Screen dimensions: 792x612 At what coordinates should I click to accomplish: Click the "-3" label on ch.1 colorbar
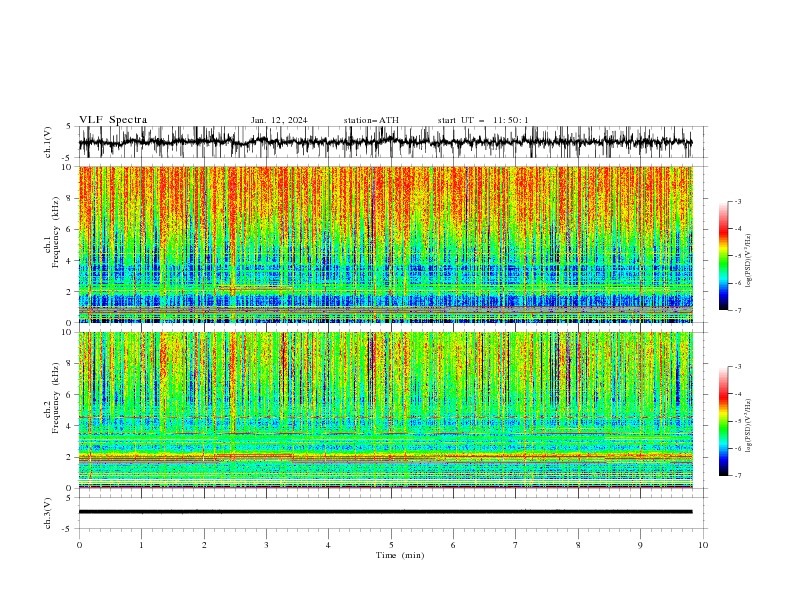pyautogui.click(x=737, y=201)
